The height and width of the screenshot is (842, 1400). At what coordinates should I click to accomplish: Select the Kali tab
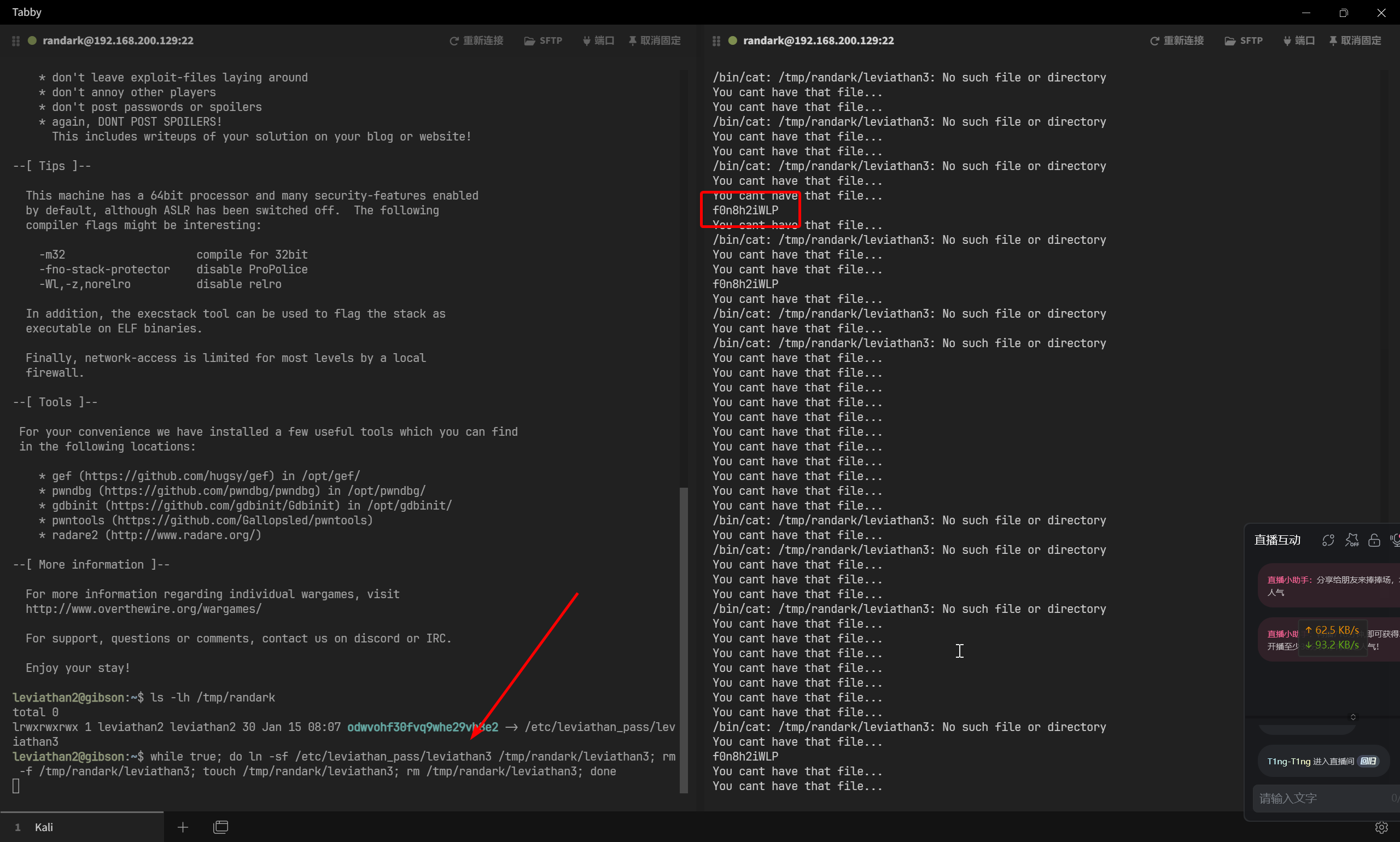click(81, 827)
